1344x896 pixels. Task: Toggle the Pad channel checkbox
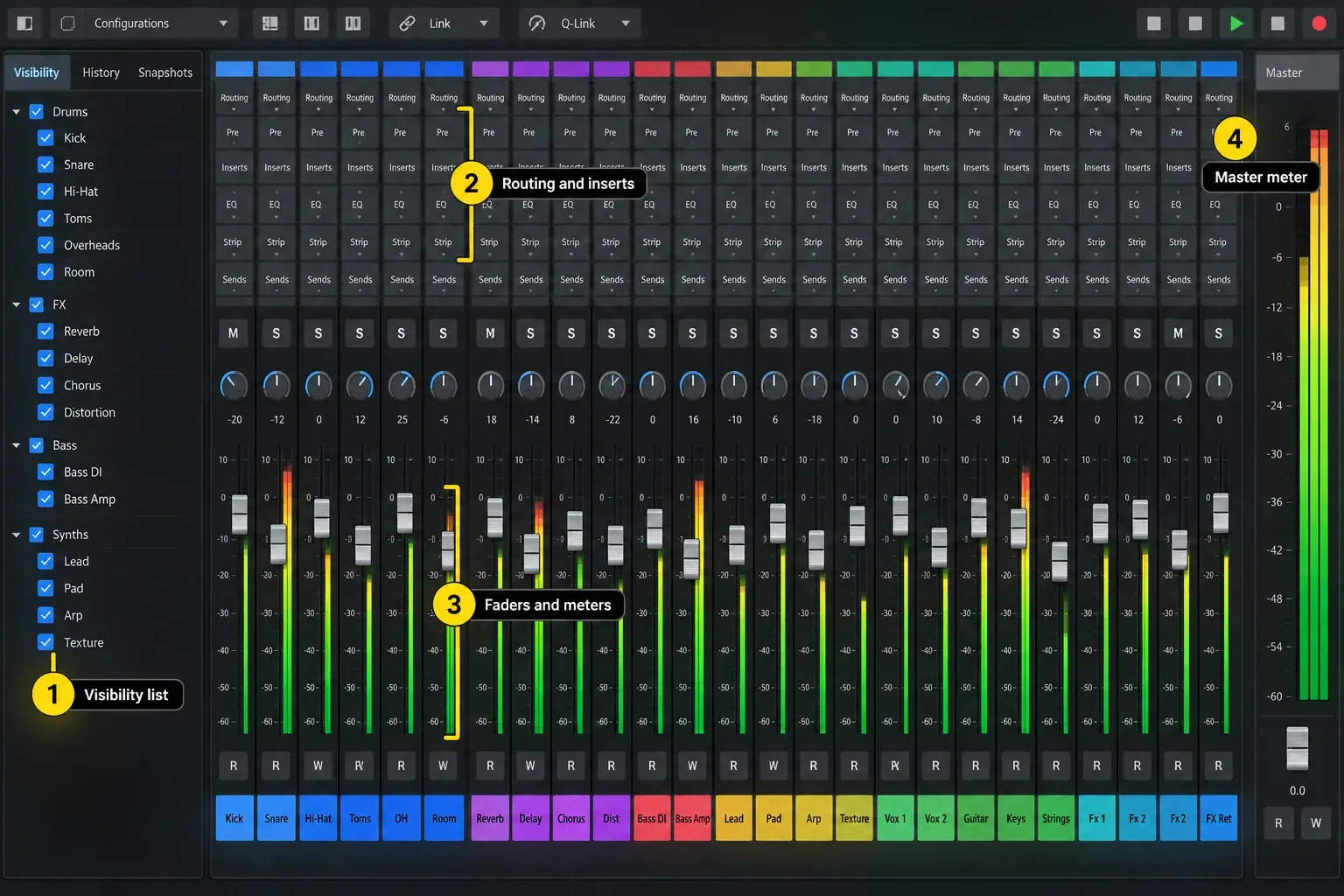coord(45,589)
